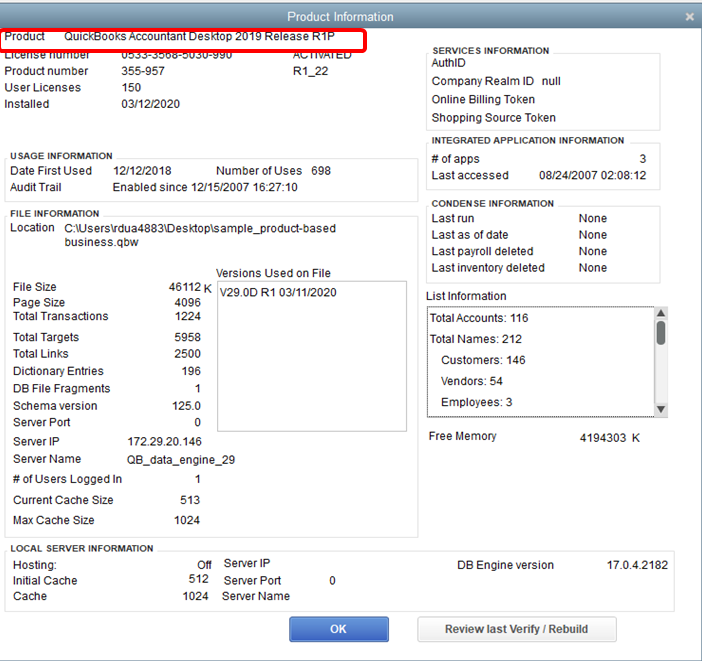702x661 pixels.
Task: Click Total Targets value 5958
Action: (x=188, y=337)
